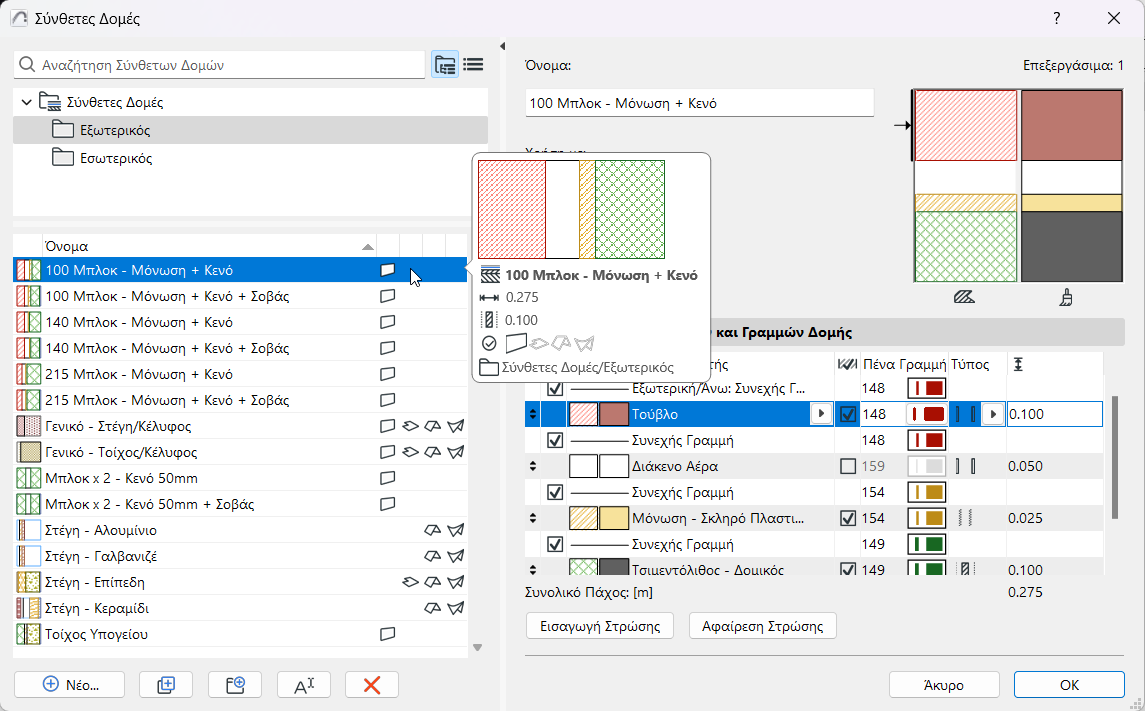The width and height of the screenshot is (1145, 711).
Task: Click layer type icon in Τούβλο row
Action: (965, 414)
